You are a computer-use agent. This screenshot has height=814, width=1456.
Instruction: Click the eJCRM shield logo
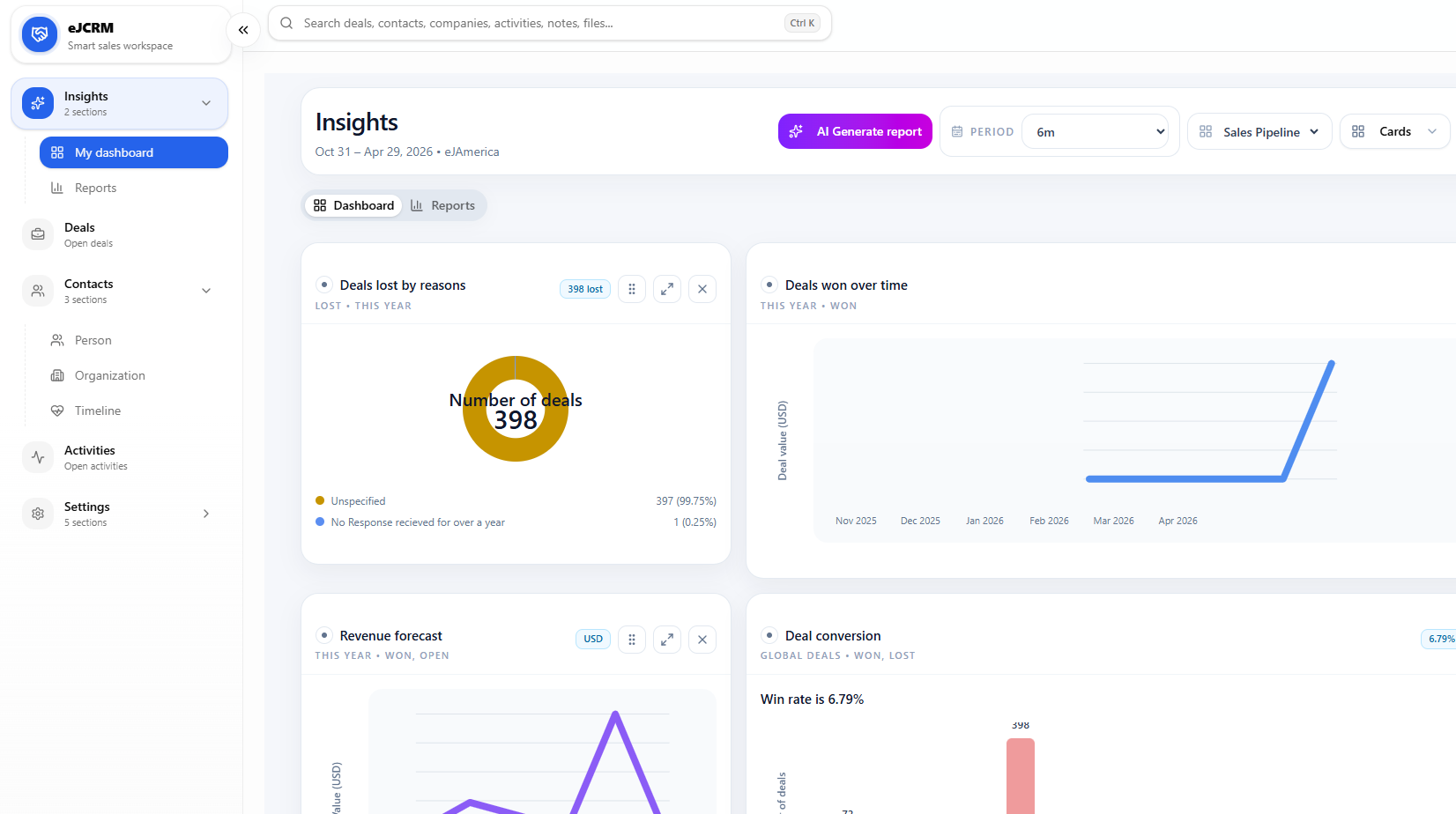pos(40,34)
